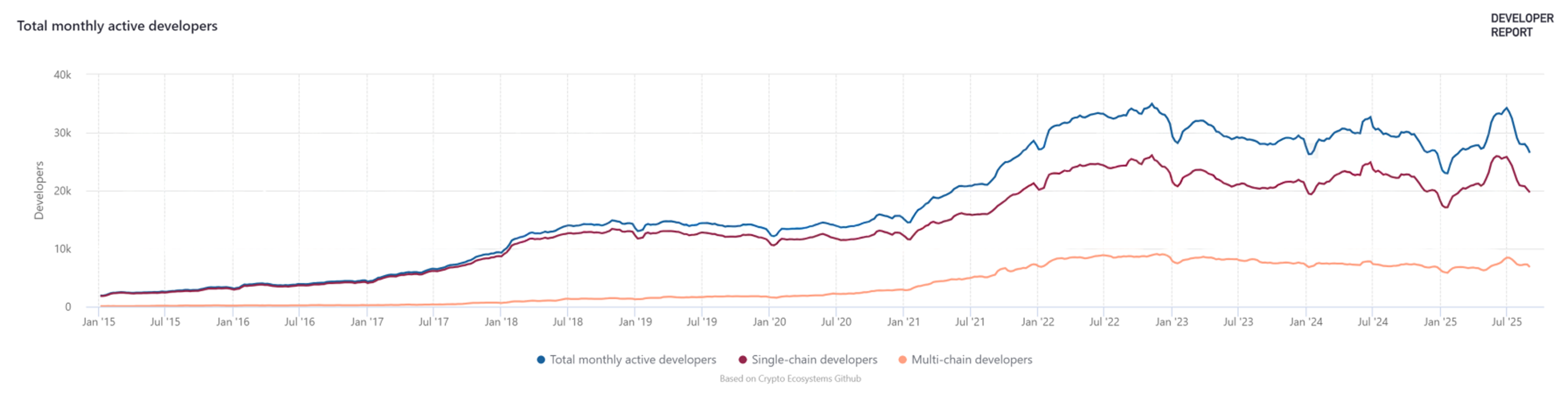Click the Jan '22 x-axis label

[1037, 322]
